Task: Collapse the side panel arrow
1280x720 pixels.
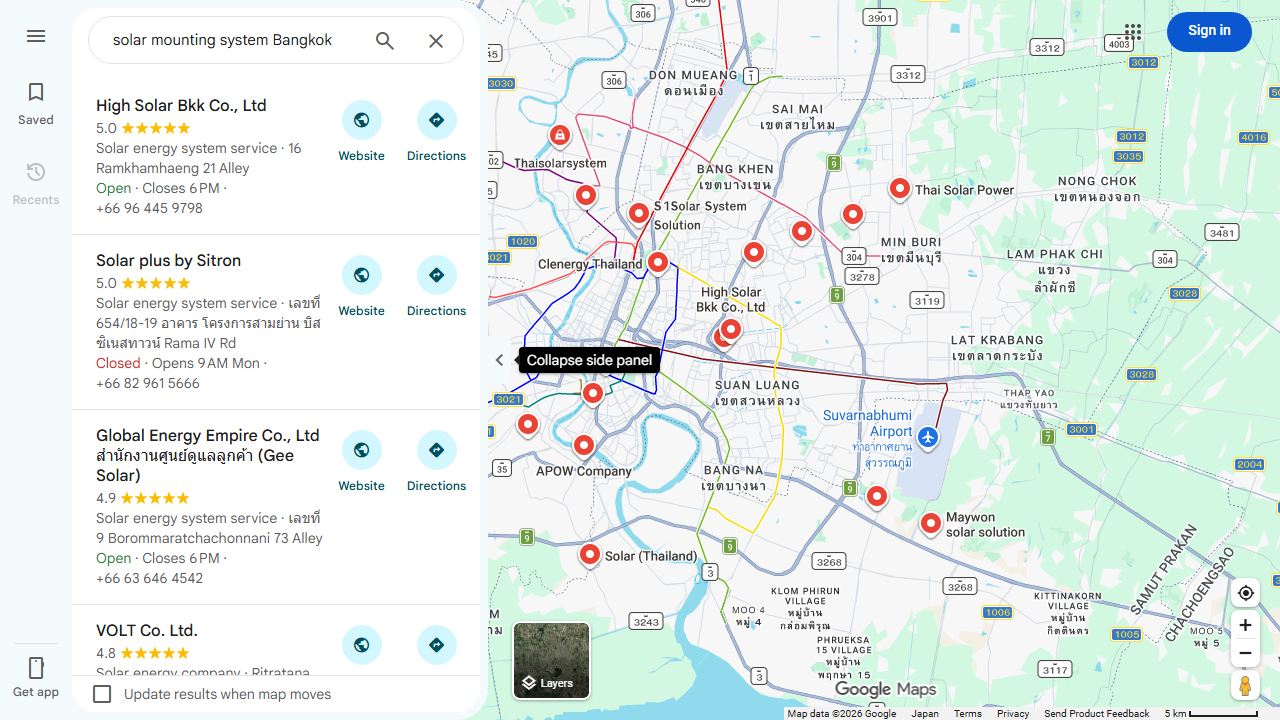Action: point(500,360)
